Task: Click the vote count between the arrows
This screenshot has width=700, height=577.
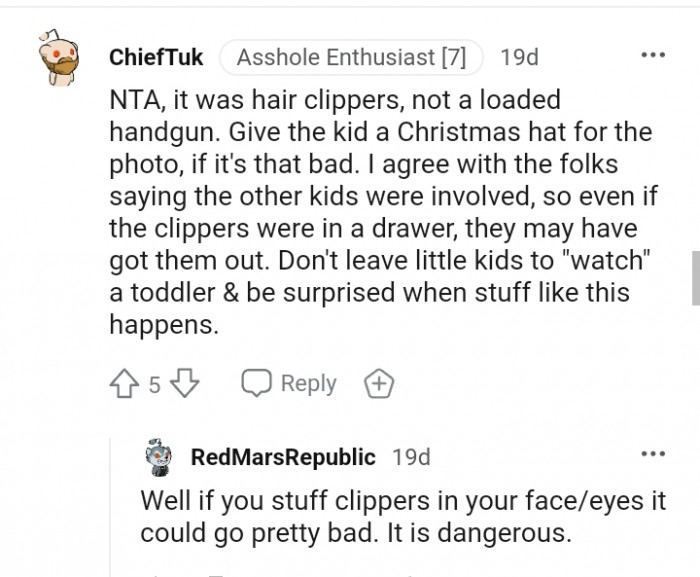Action: [x=155, y=385]
